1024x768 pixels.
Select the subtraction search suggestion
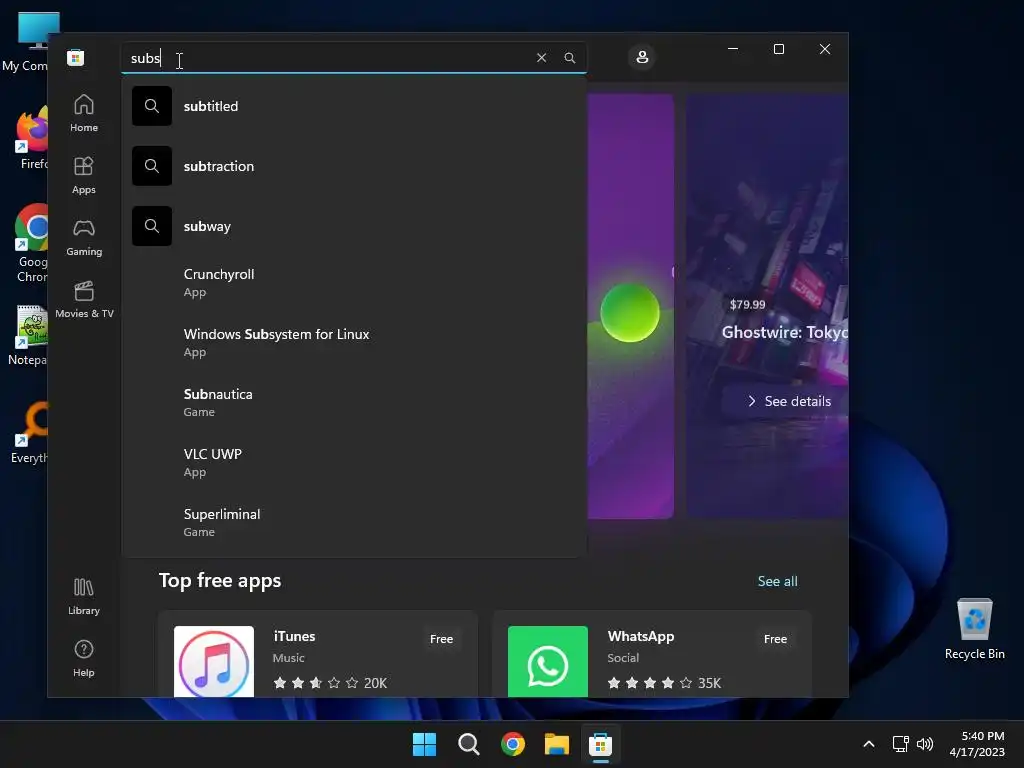click(354, 166)
